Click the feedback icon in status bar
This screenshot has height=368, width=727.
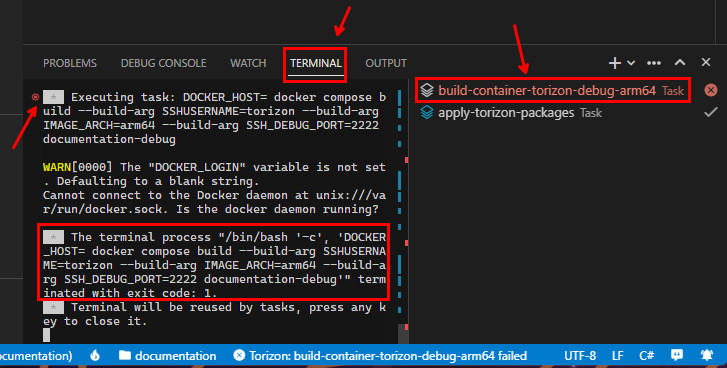tap(677, 355)
